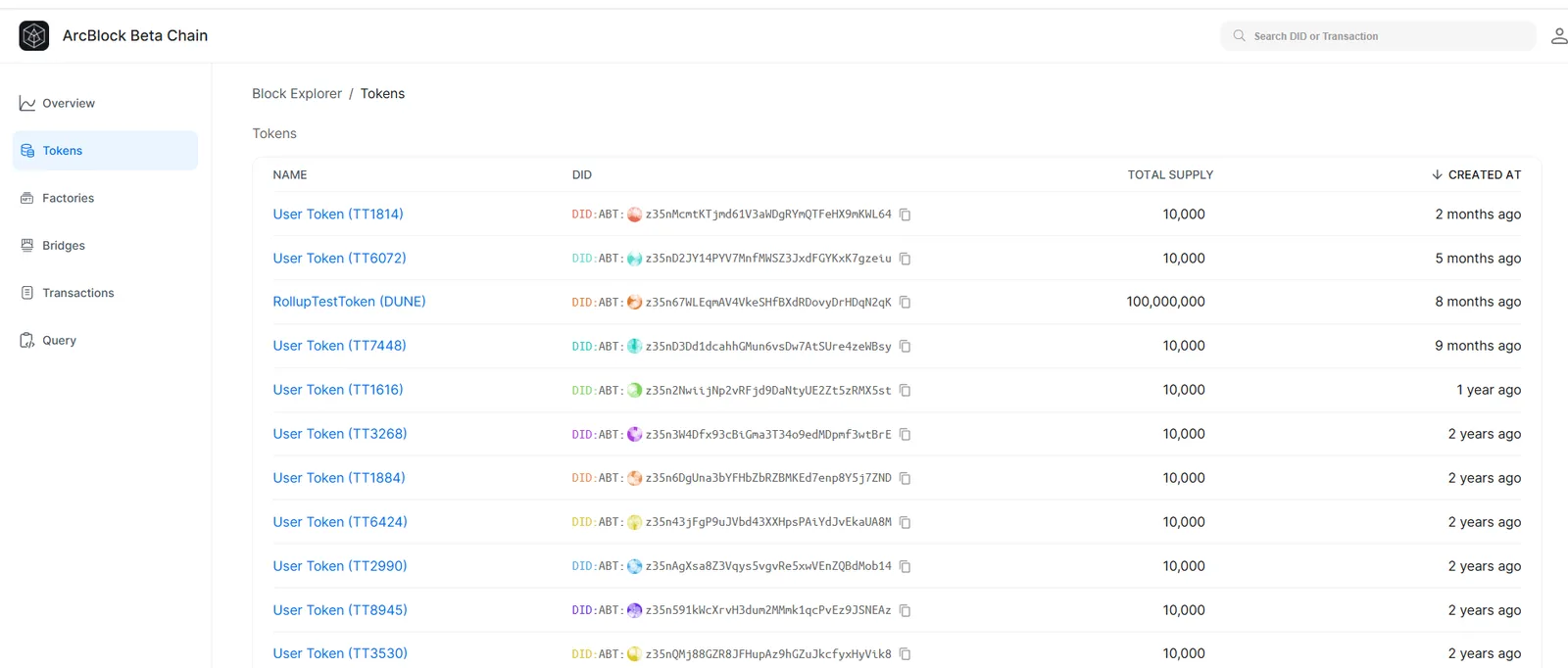The width and height of the screenshot is (1568, 668).
Task: Copy DID of User Token (TT2990)
Action: click(906, 567)
